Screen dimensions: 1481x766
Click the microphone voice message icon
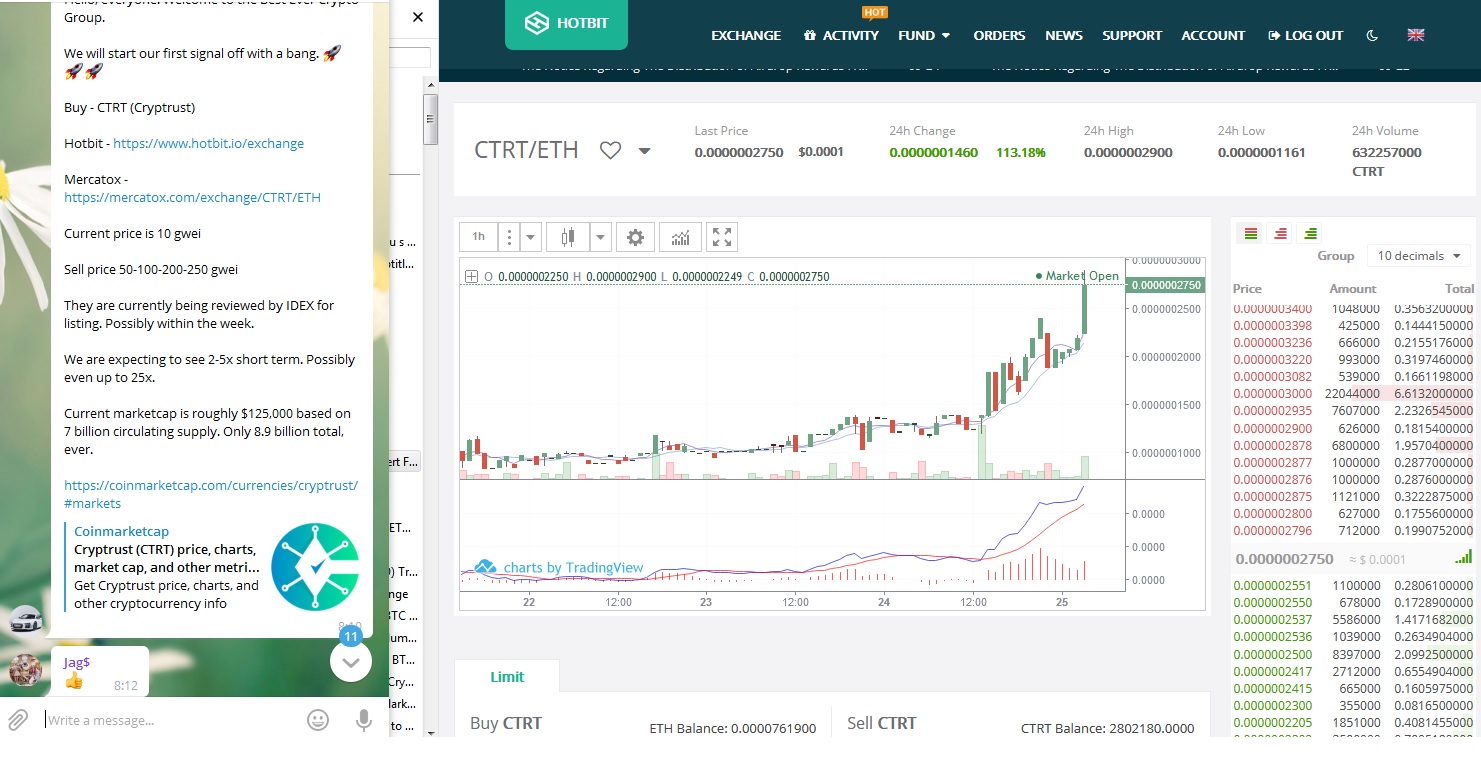pyautogui.click(x=364, y=720)
